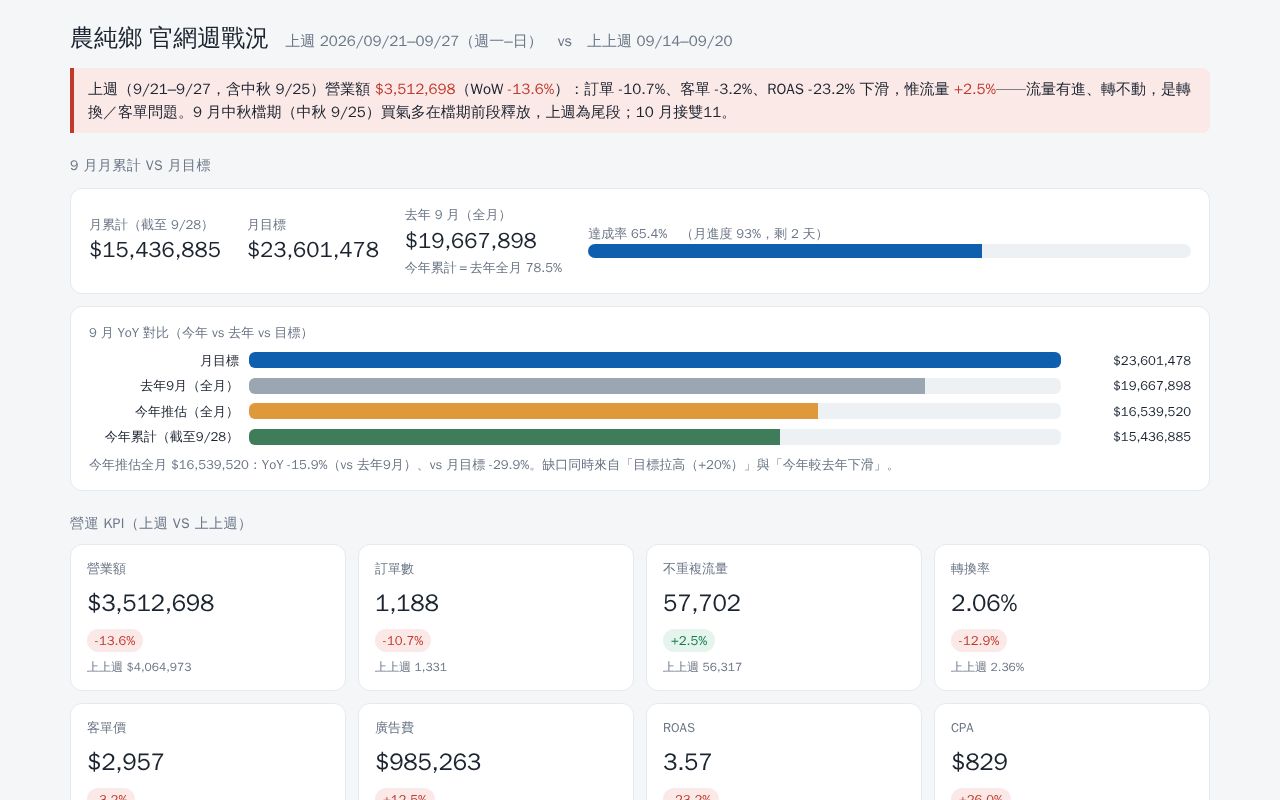Image resolution: width=1280 pixels, height=800 pixels.
Task: Select the 訂單數 KPI card
Action: 496,617
